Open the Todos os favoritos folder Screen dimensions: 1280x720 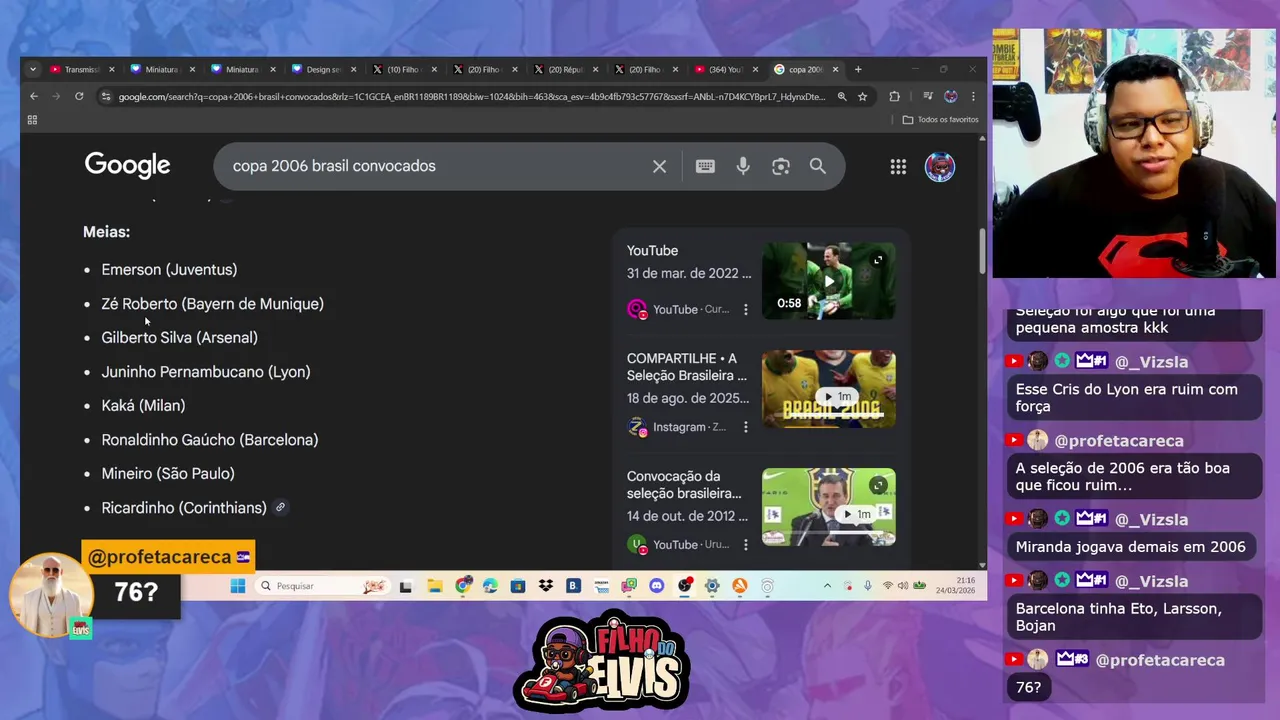(940, 119)
